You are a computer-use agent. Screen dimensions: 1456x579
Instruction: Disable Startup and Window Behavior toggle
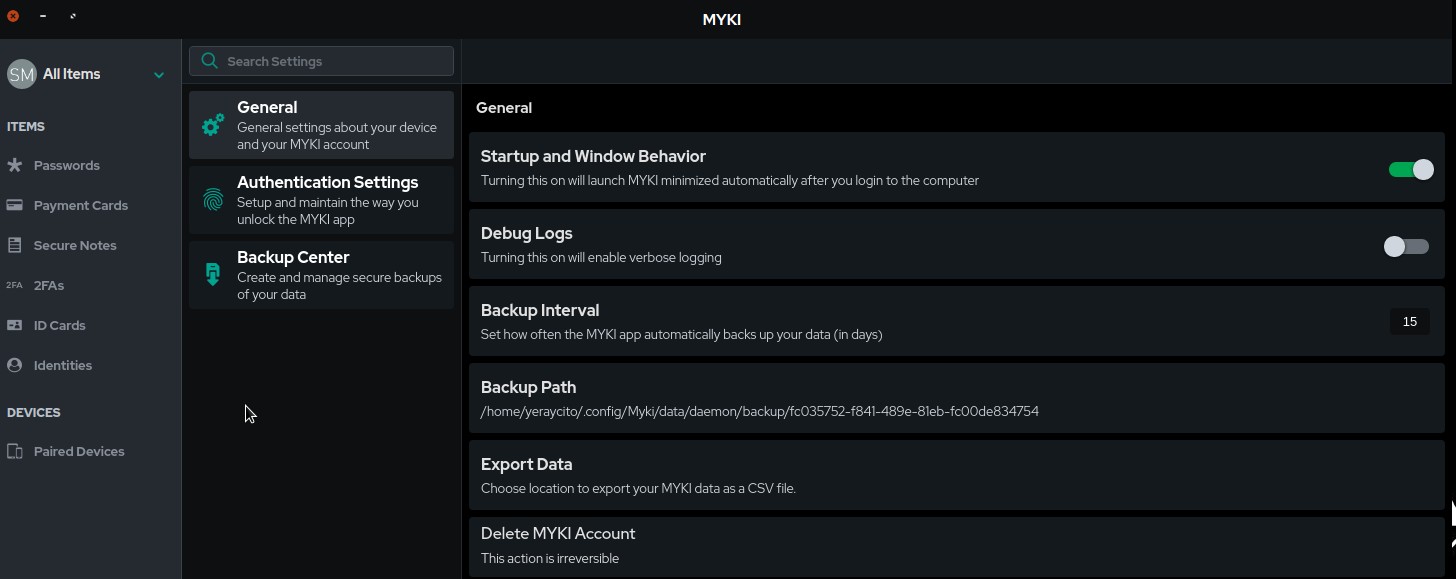pyautogui.click(x=1411, y=170)
